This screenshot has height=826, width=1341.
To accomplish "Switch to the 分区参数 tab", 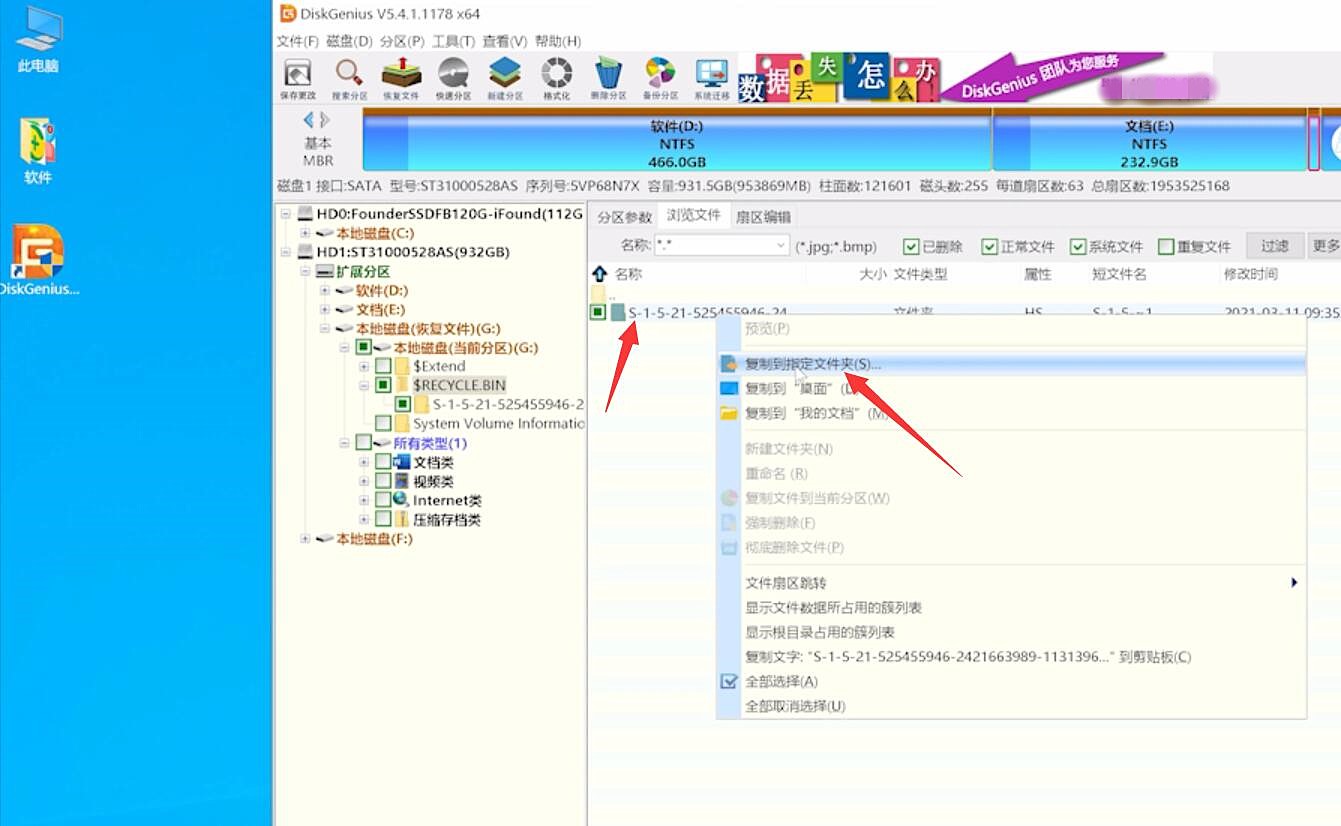I will tap(624, 217).
